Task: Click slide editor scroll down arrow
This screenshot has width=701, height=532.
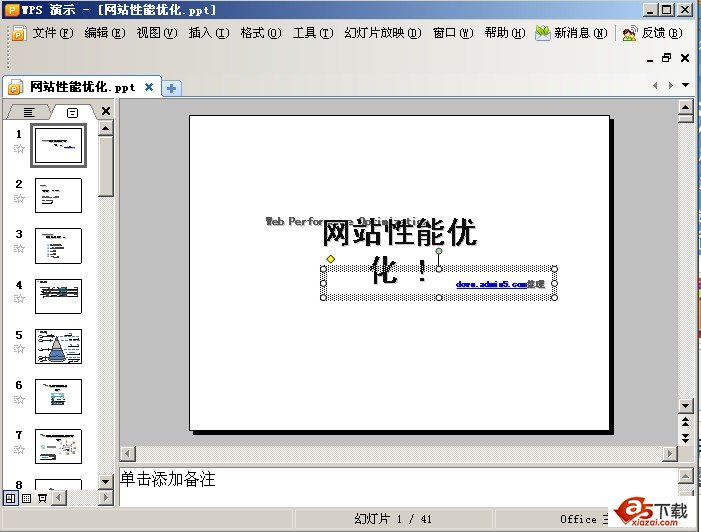Action: tap(686, 405)
